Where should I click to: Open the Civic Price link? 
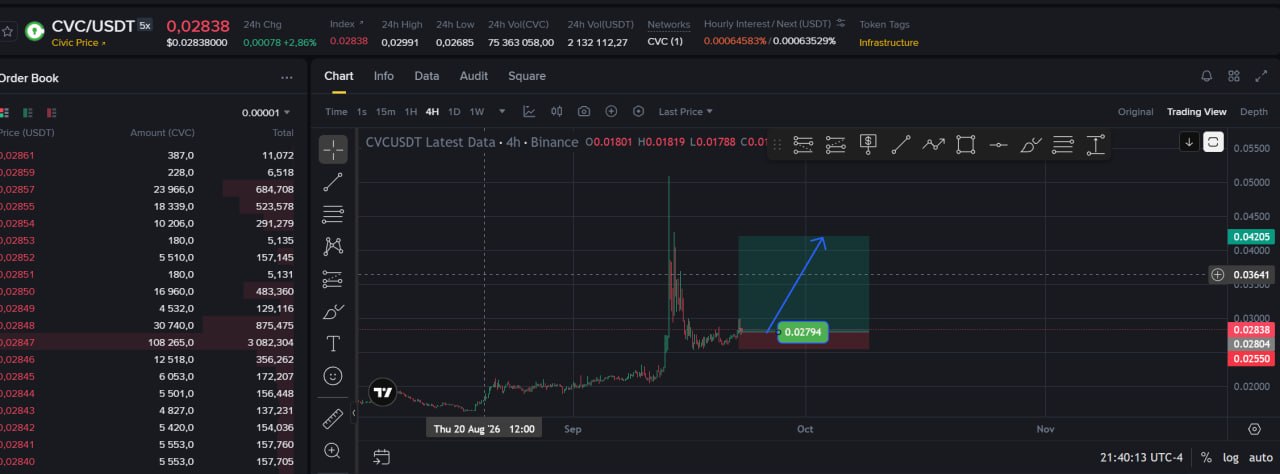[x=78, y=43]
